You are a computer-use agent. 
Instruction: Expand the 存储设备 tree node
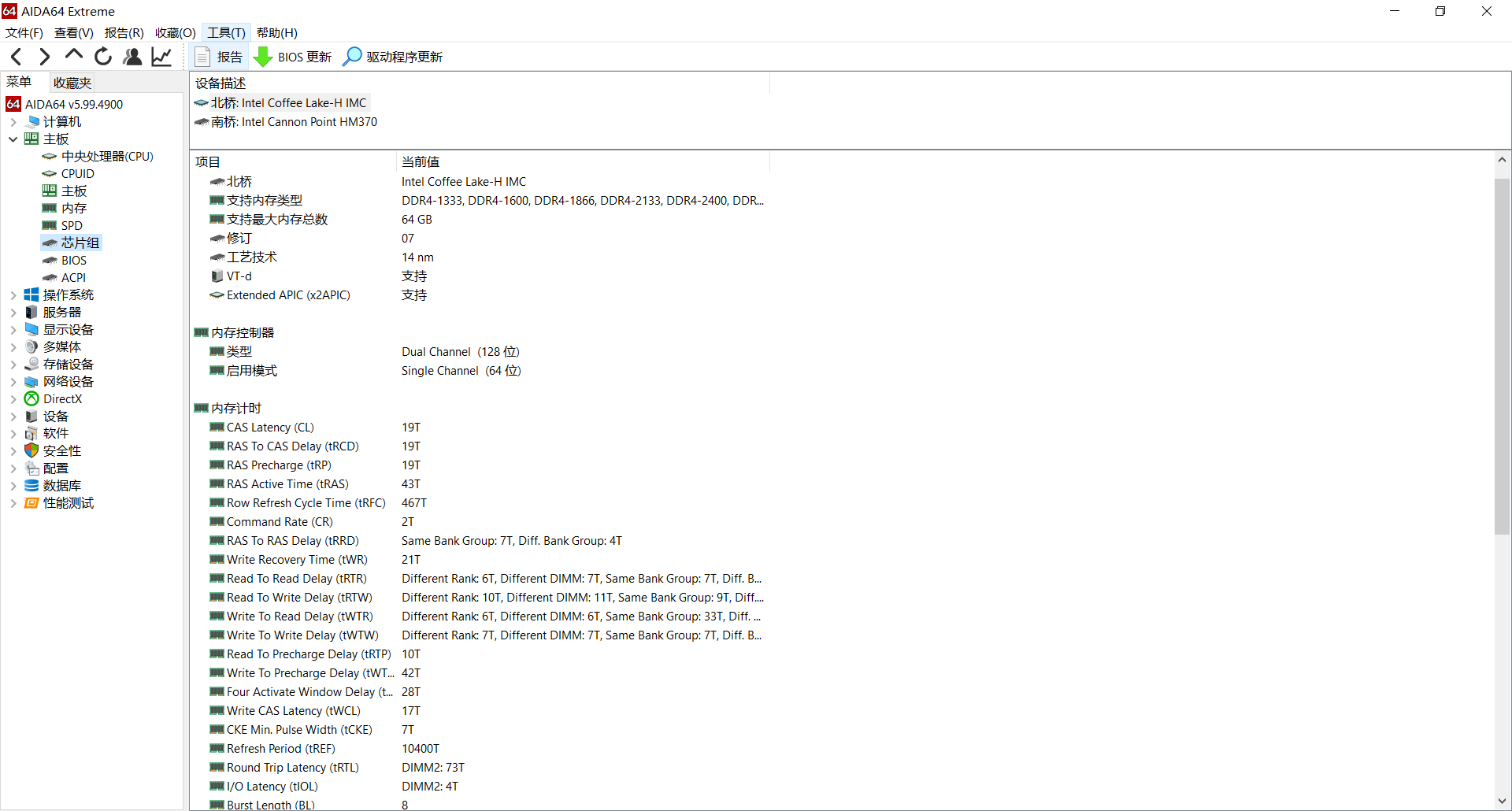[x=13, y=365]
